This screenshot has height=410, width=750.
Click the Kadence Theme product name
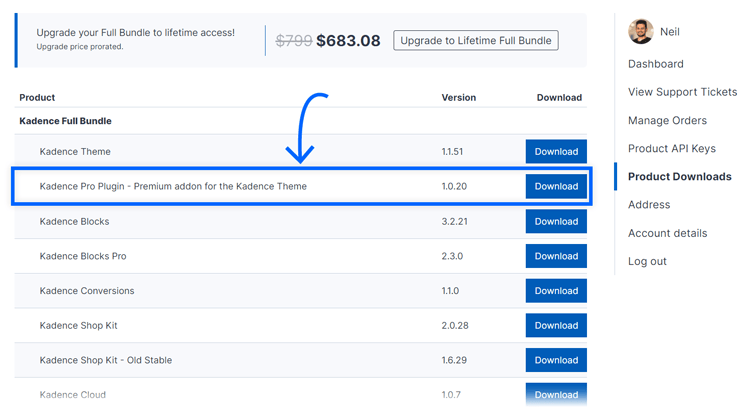(x=75, y=152)
